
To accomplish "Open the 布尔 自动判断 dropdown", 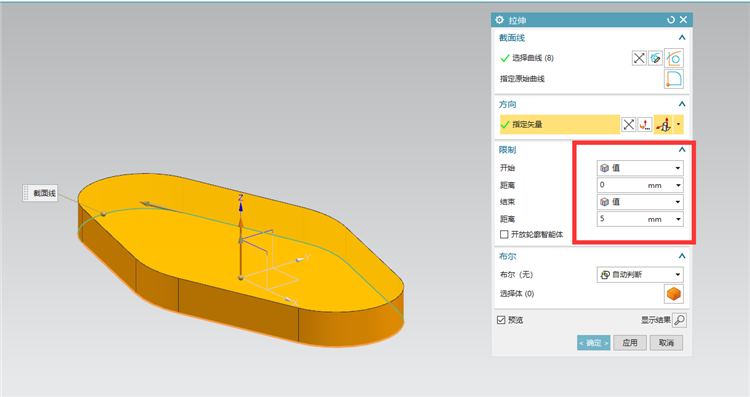I will tap(640, 275).
